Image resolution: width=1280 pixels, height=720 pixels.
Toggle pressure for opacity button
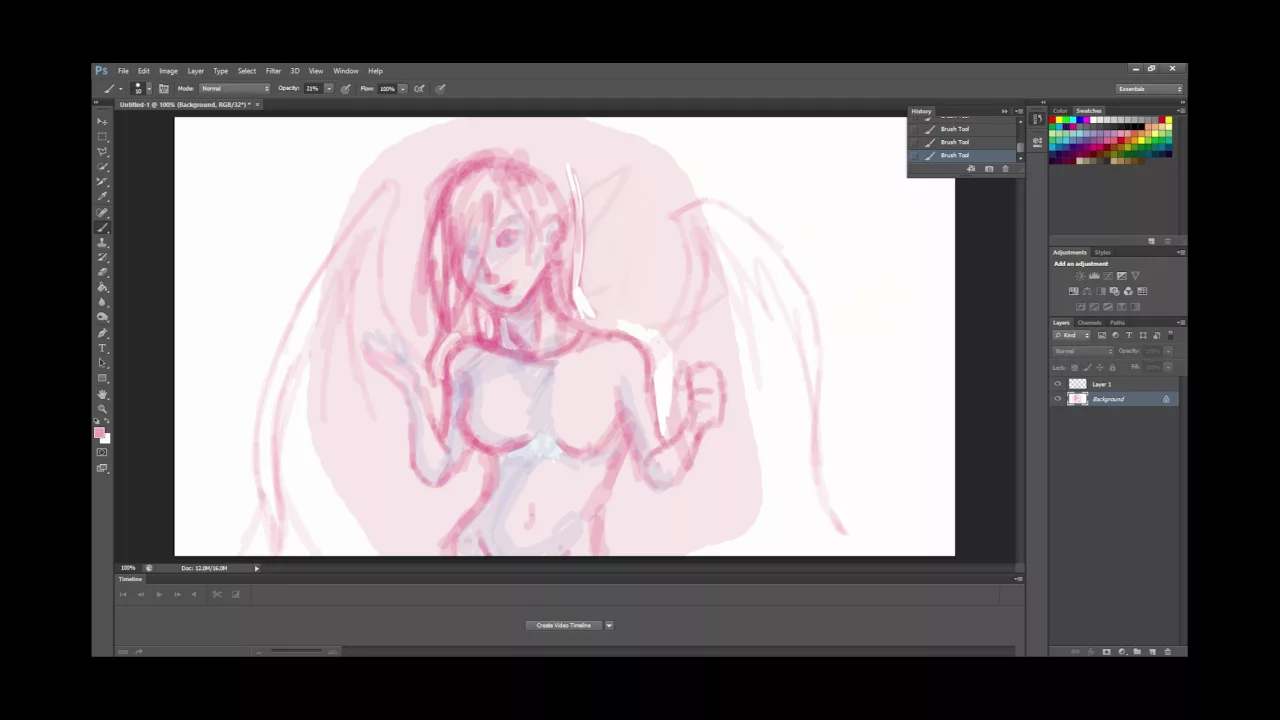coord(346,88)
